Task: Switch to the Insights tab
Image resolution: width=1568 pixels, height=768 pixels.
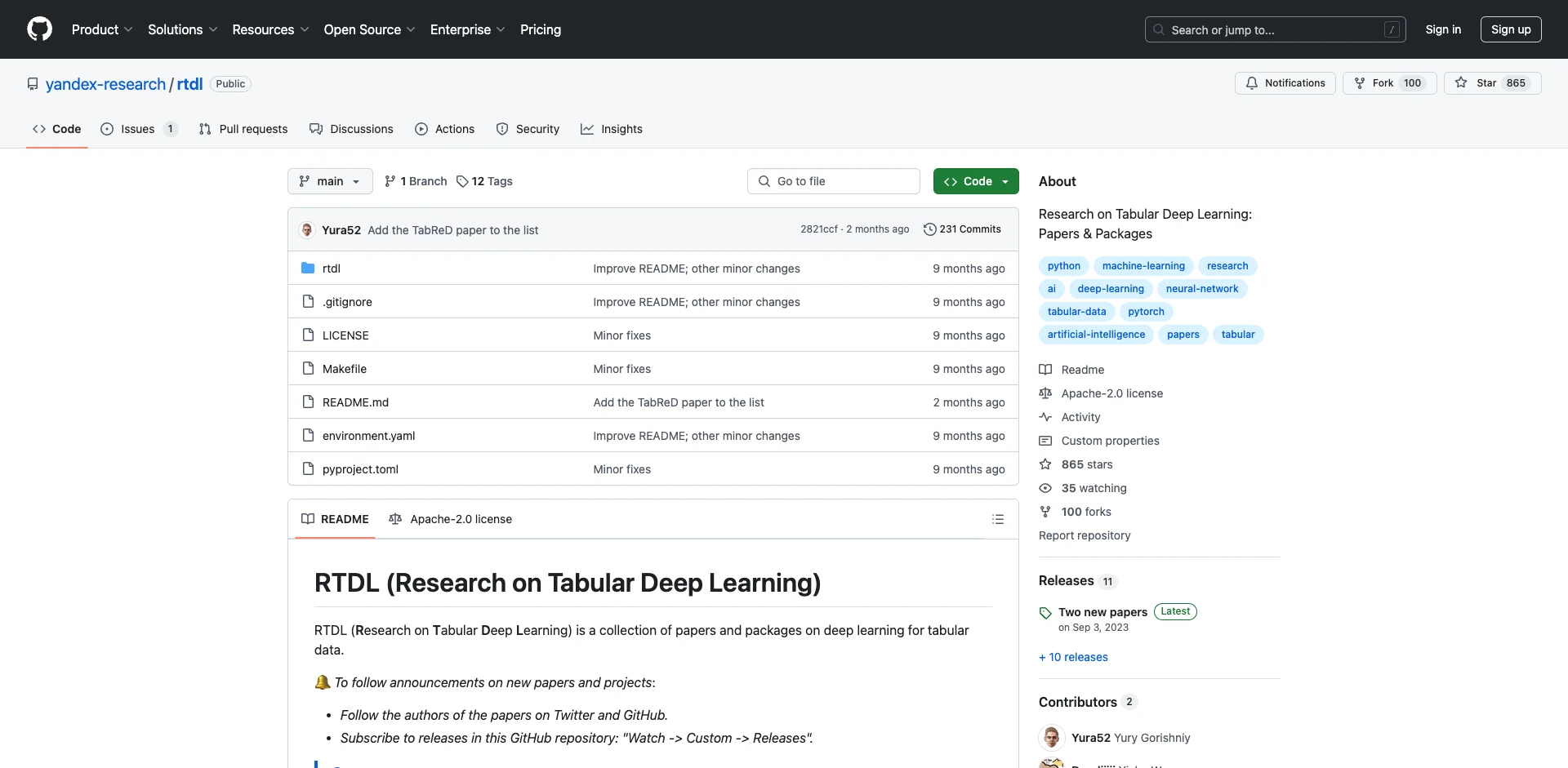Action: [x=612, y=129]
